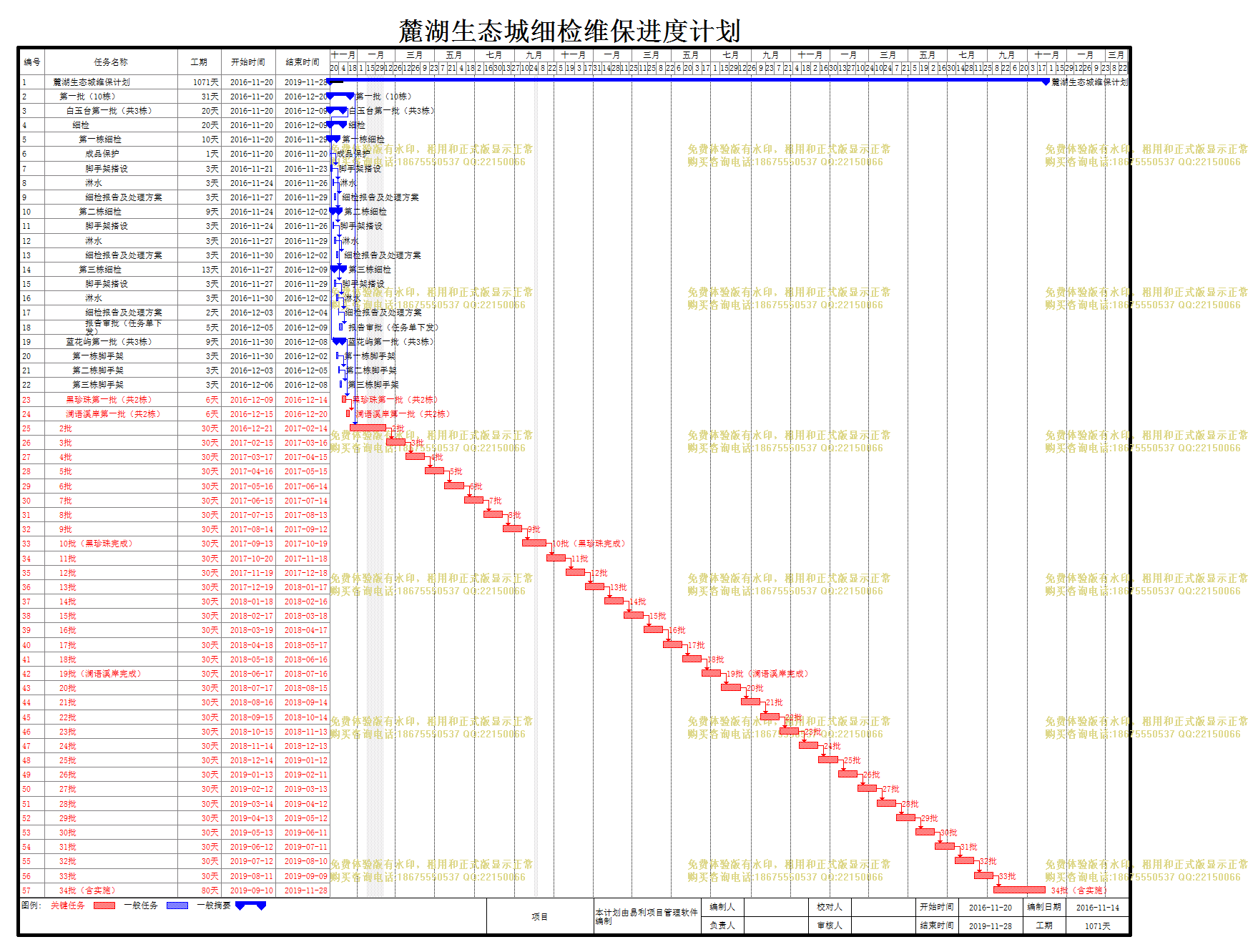Select the red Gantt bar for 7批
1248x952 pixels.
click(x=473, y=500)
